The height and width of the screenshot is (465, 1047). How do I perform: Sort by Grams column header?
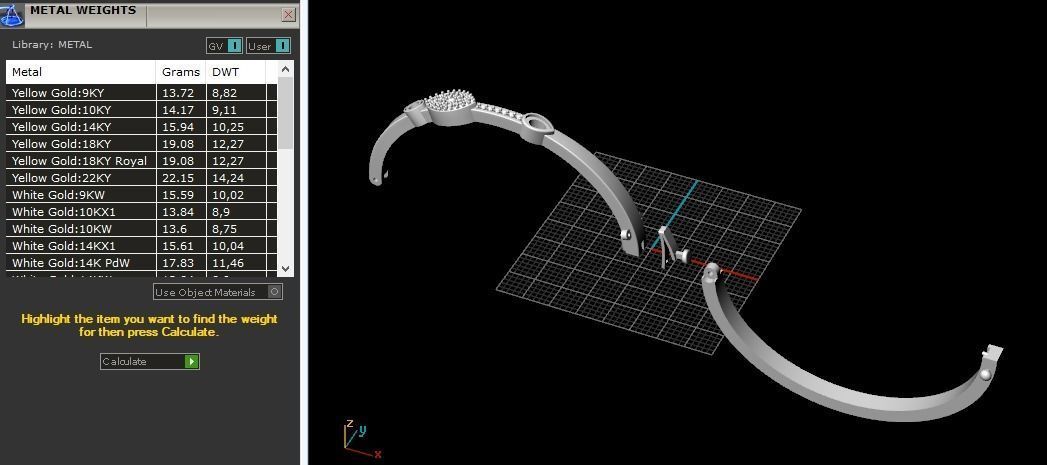tap(181, 72)
